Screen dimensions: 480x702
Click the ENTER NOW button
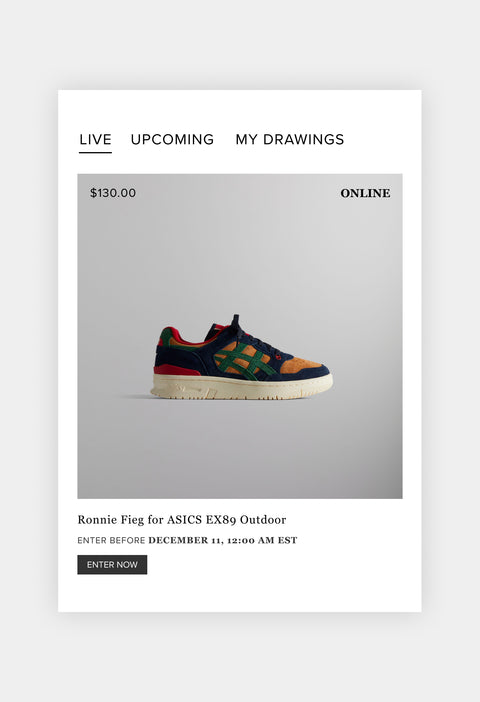click(x=112, y=565)
